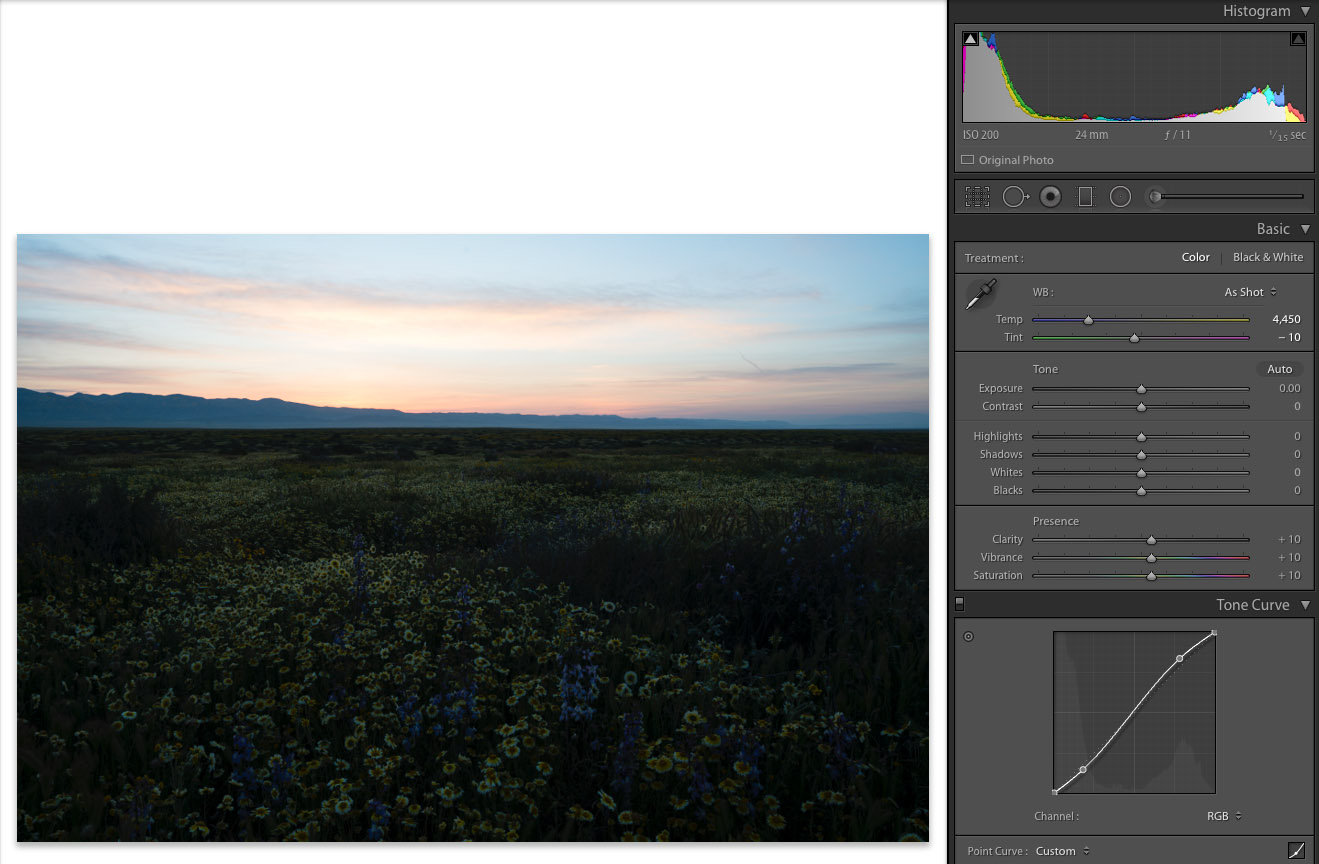
Task: Click the edit point curve icon
Action: point(1296,851)
